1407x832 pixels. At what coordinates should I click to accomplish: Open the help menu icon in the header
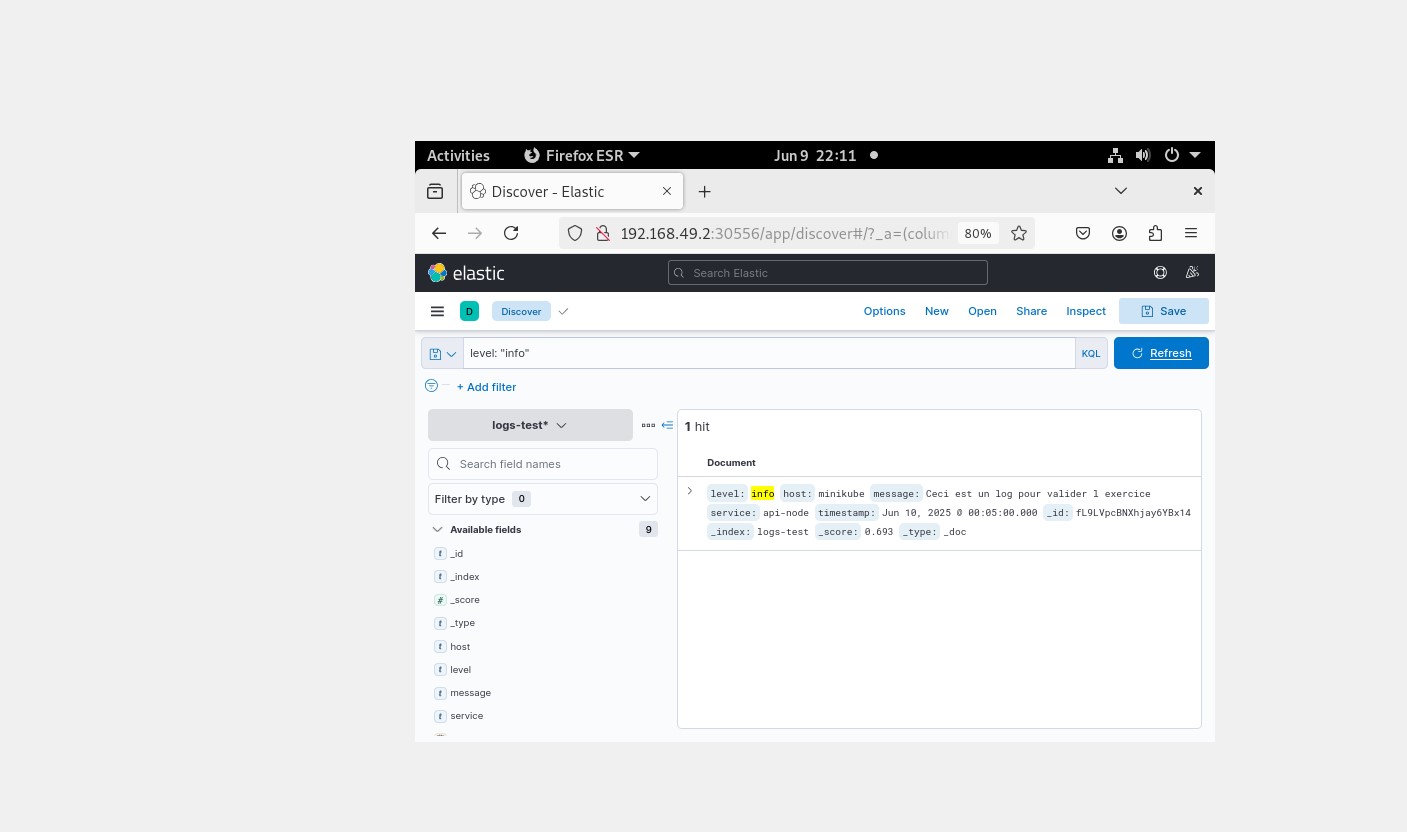click(1160, 273)
